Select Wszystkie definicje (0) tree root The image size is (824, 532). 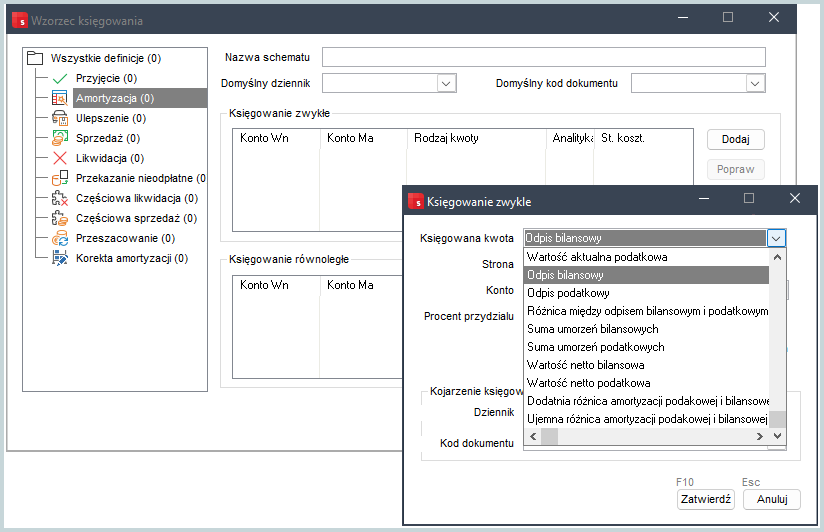(x=106, y=58)
